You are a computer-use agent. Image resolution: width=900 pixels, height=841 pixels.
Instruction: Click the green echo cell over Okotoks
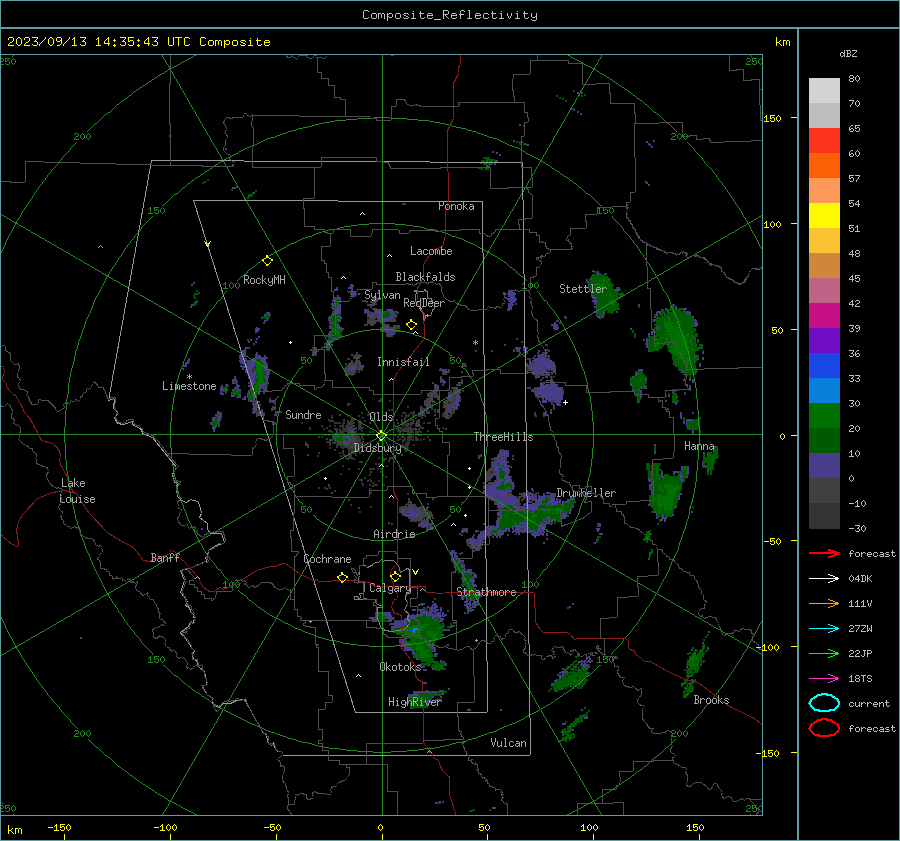(x=424, y=636)
